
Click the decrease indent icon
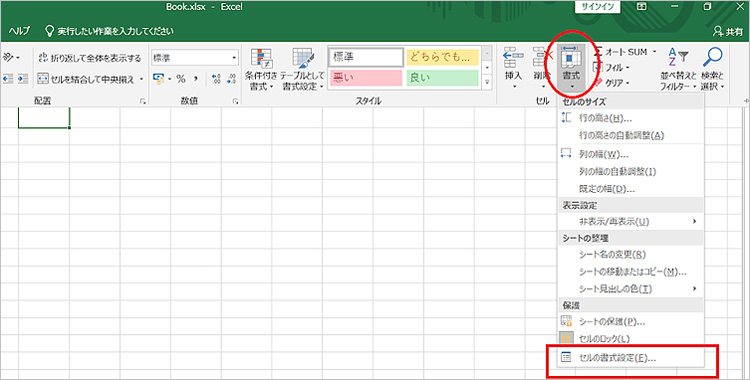[8, 79]
